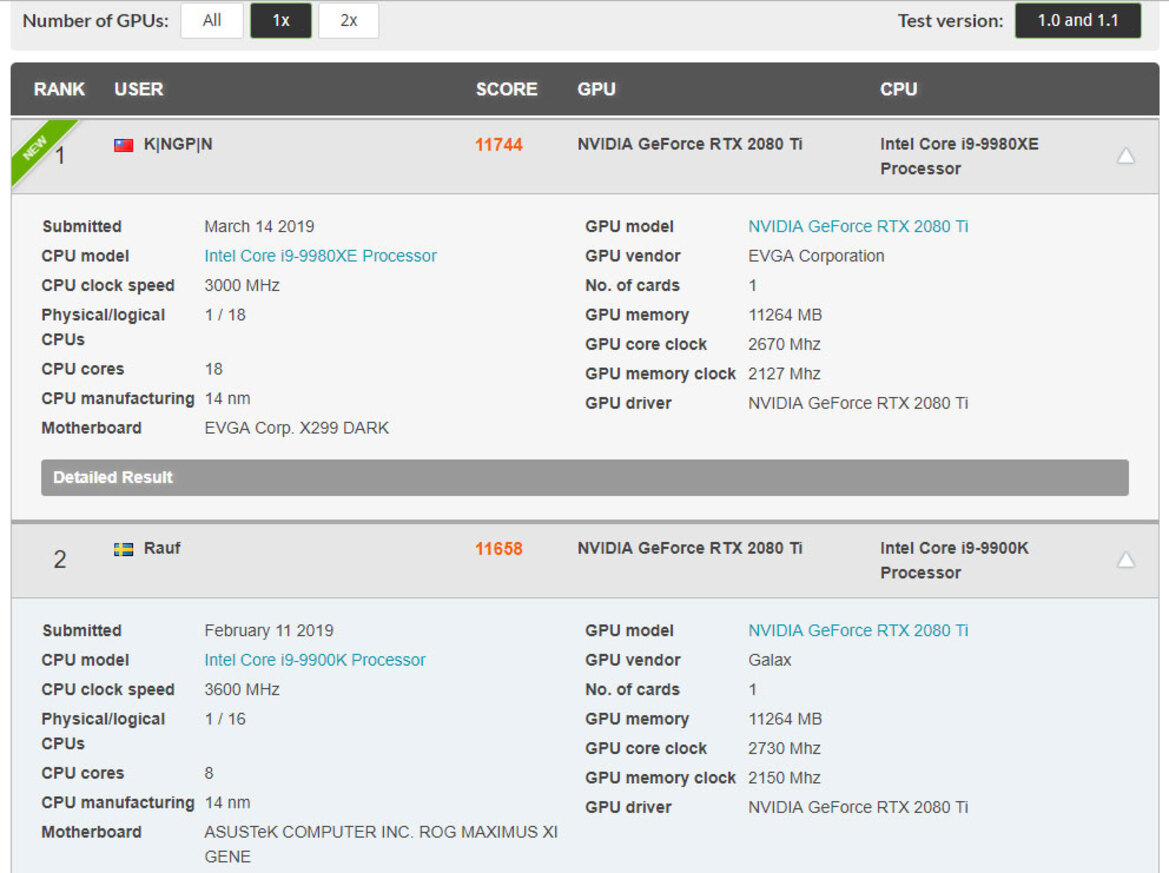Click 'March 14 2019' submitted date
The image size is (1169, 873).
pyautogui.click(x=259, y=226)
